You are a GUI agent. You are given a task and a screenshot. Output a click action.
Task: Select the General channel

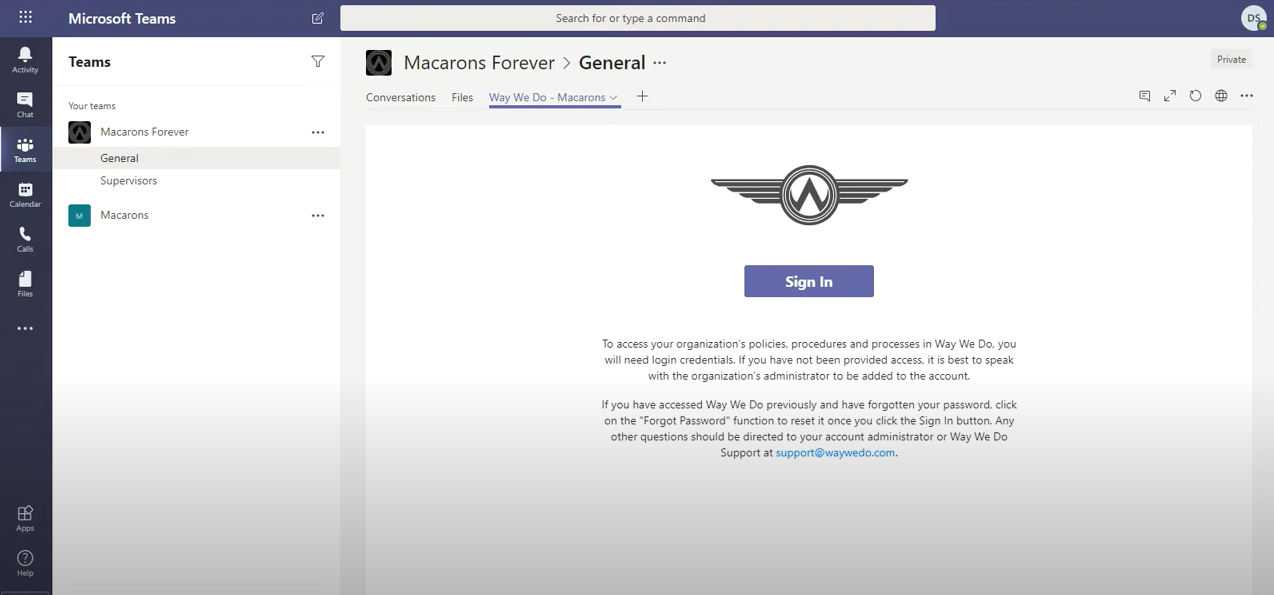pyautogui.click(x=196, y=158)
